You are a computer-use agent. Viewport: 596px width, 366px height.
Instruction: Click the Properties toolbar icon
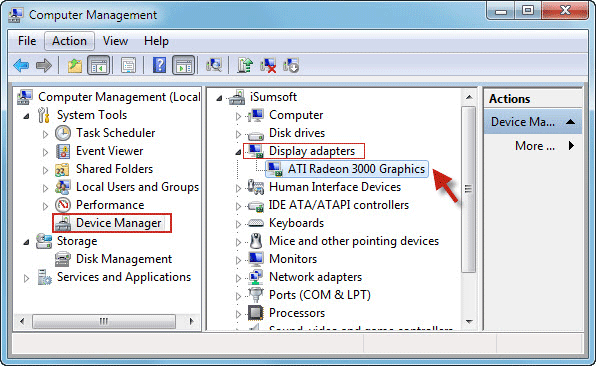coord(128,65)
